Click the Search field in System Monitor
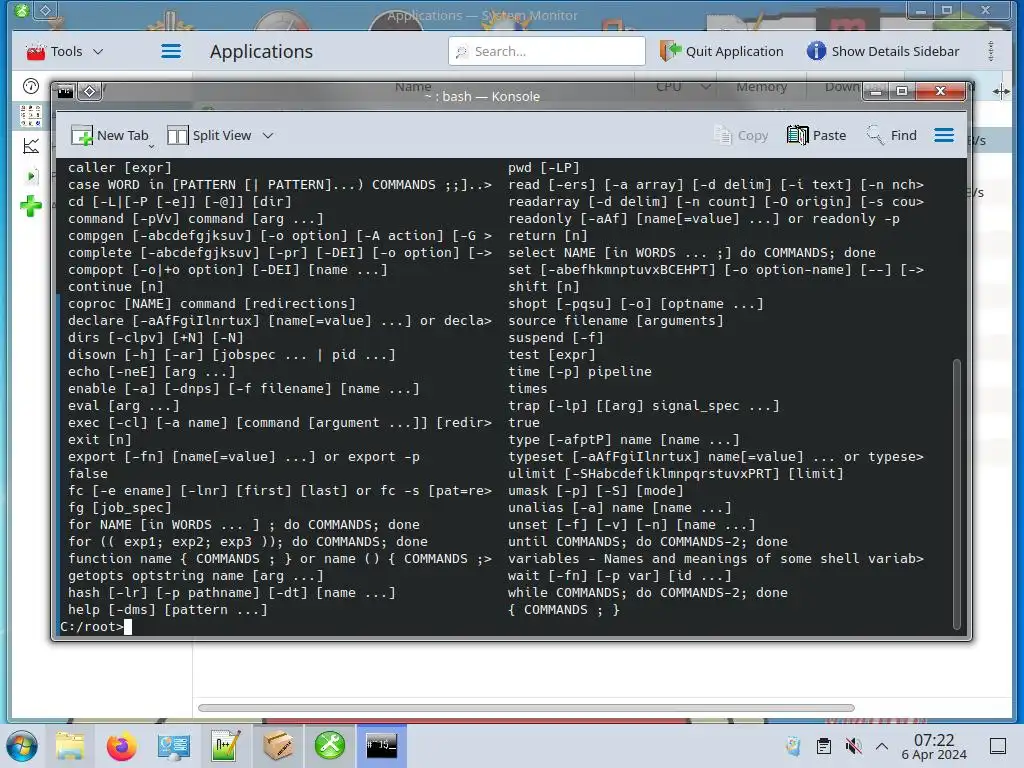Viewport: 1024px width, 768px height. (x=547, y=51)
